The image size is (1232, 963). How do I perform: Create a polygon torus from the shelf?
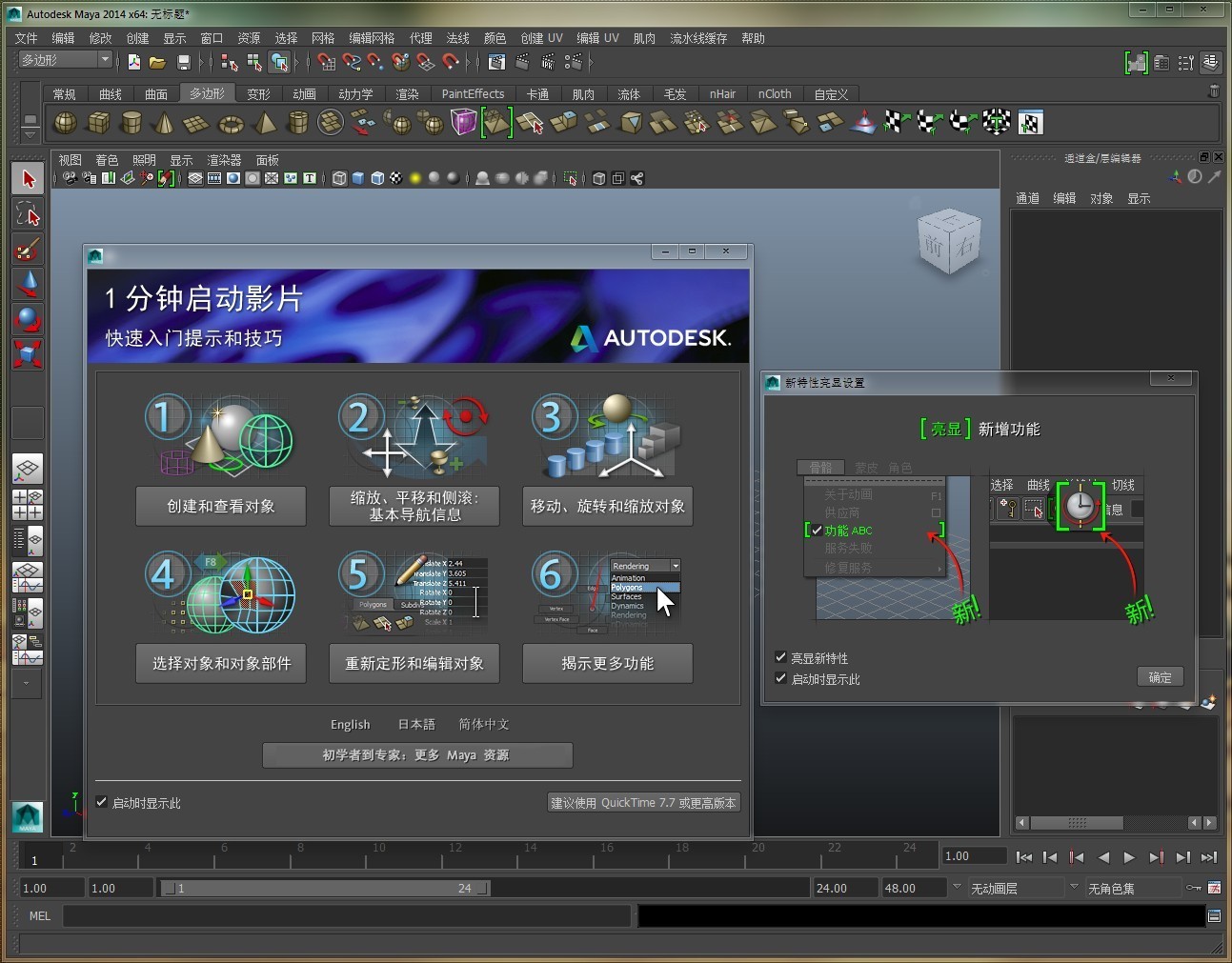pyautogui.click(x=231, y=123)
